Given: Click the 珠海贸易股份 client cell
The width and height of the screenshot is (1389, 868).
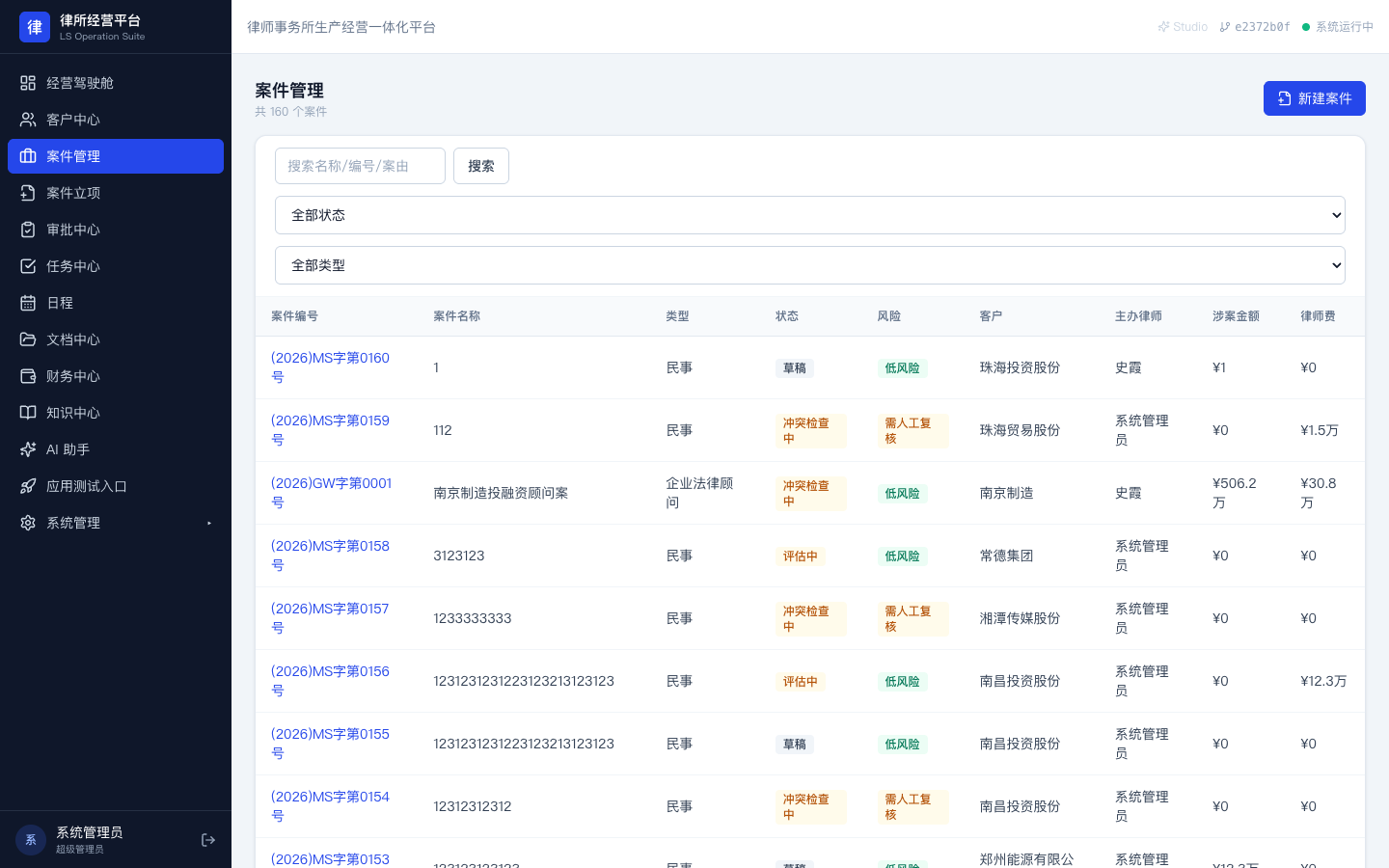Looking at the screenshot, I should click(1020, 430).
